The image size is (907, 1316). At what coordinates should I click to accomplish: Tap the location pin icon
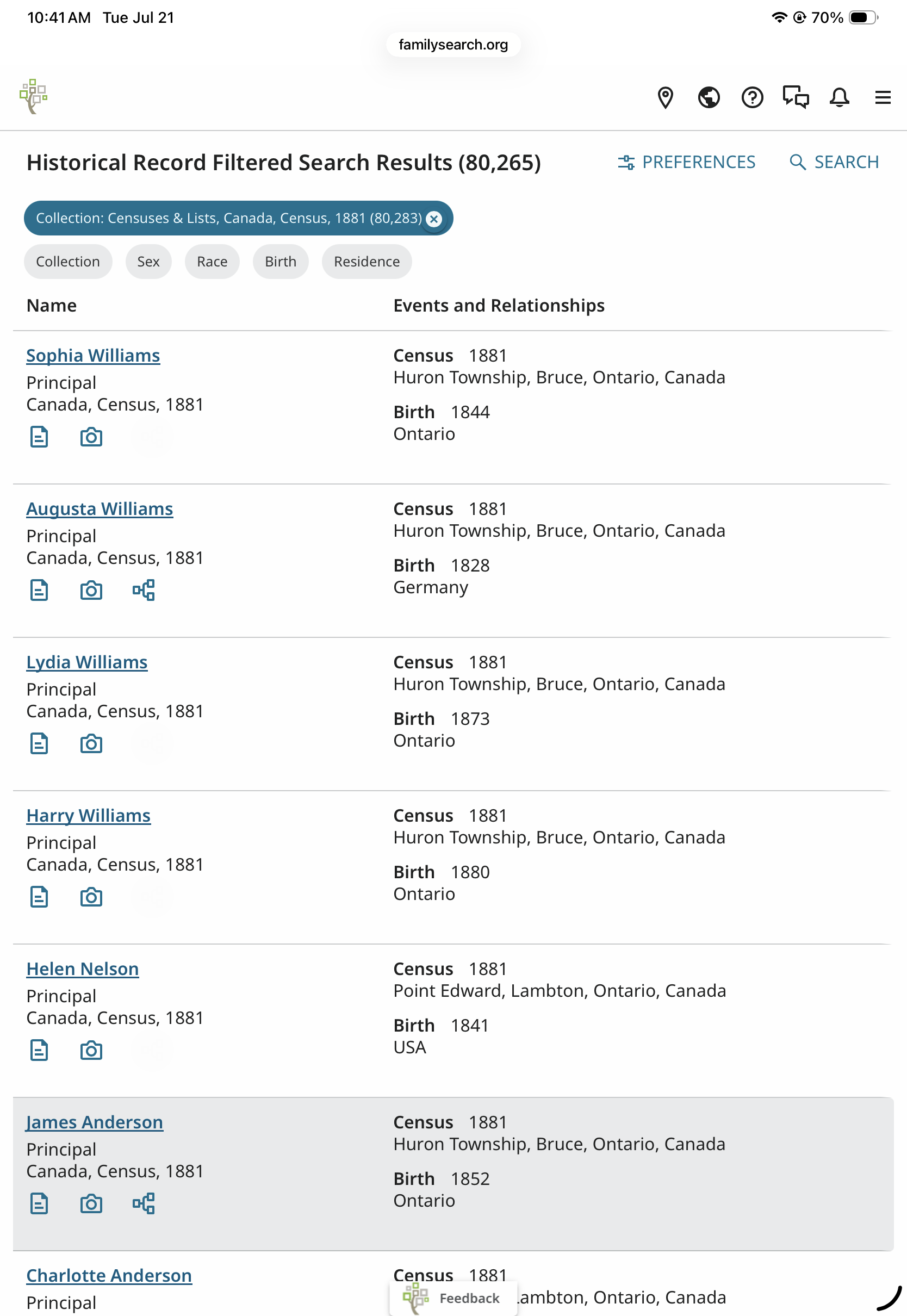click(x=665, y=98)
